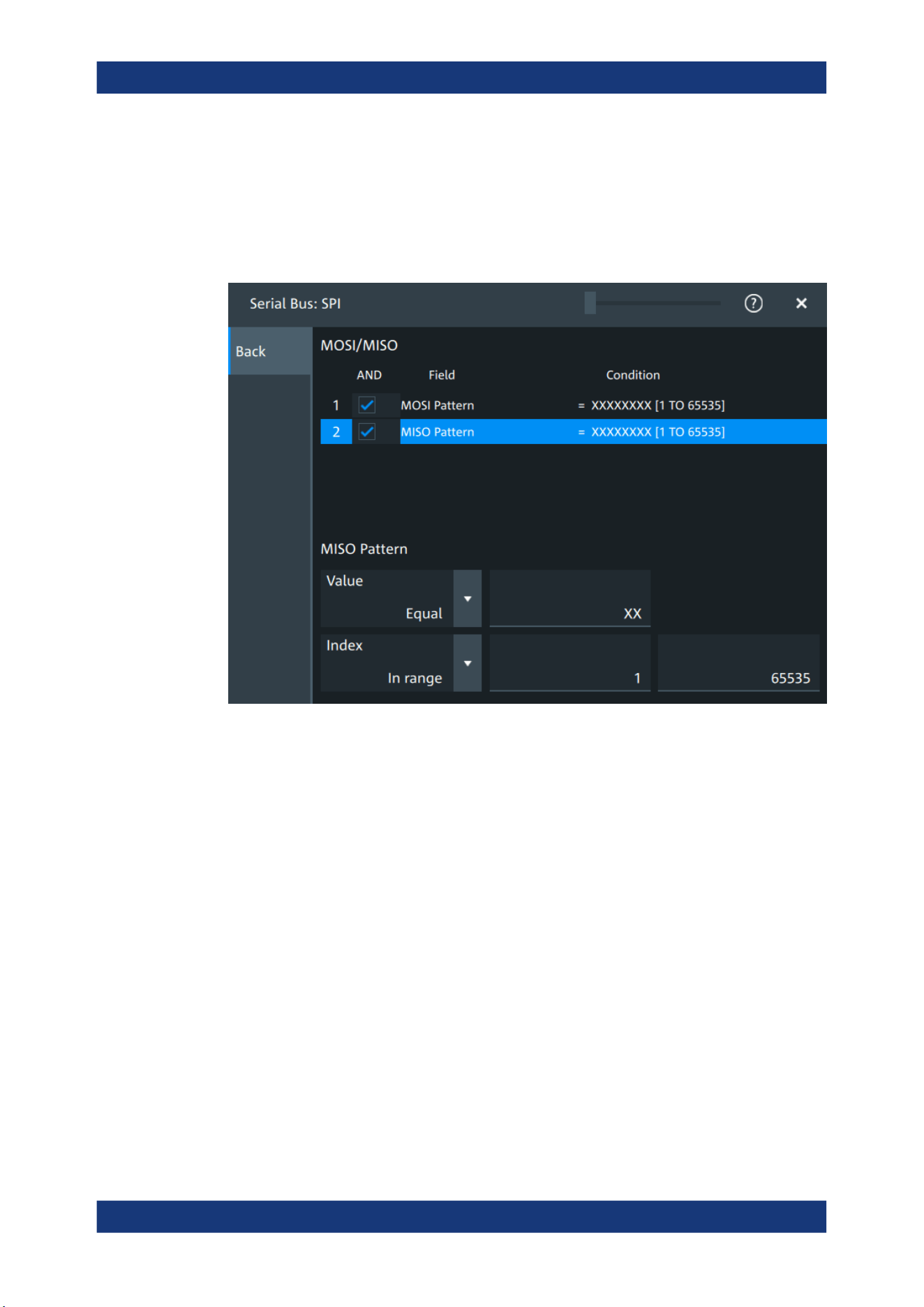
Task: Edit the index end value 65535
Action: click(x=738, y=663)
